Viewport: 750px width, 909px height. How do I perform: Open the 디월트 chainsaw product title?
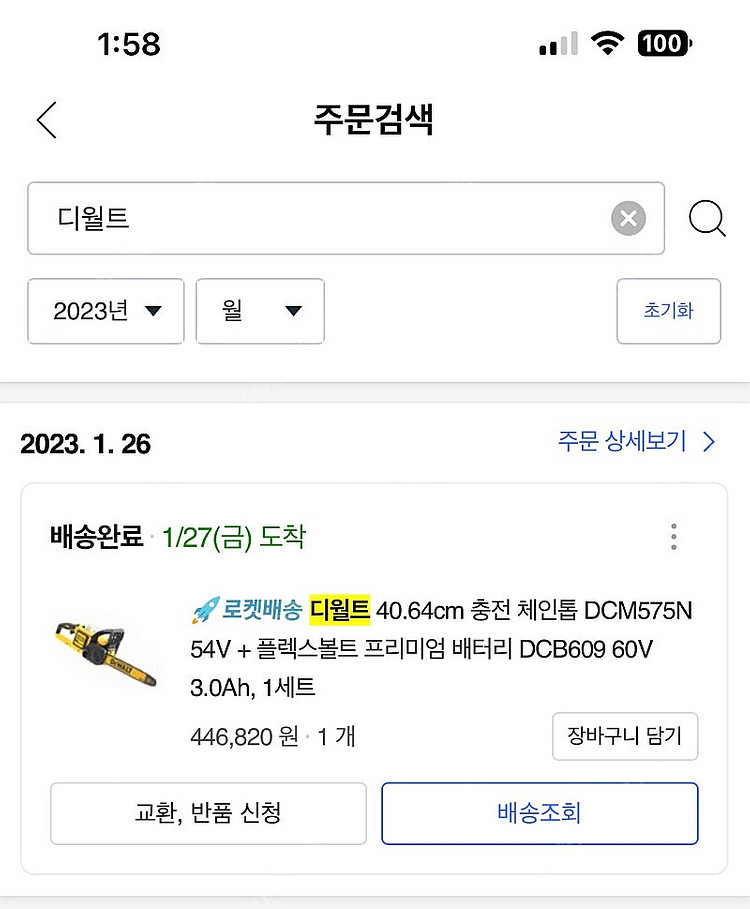coord(440,648)
